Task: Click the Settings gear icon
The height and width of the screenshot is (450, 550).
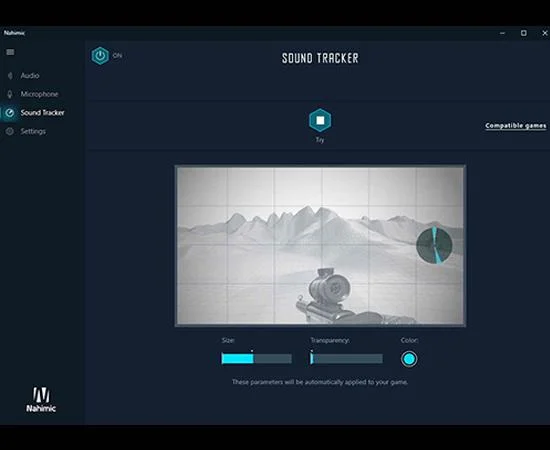Action: click(10, 131)
